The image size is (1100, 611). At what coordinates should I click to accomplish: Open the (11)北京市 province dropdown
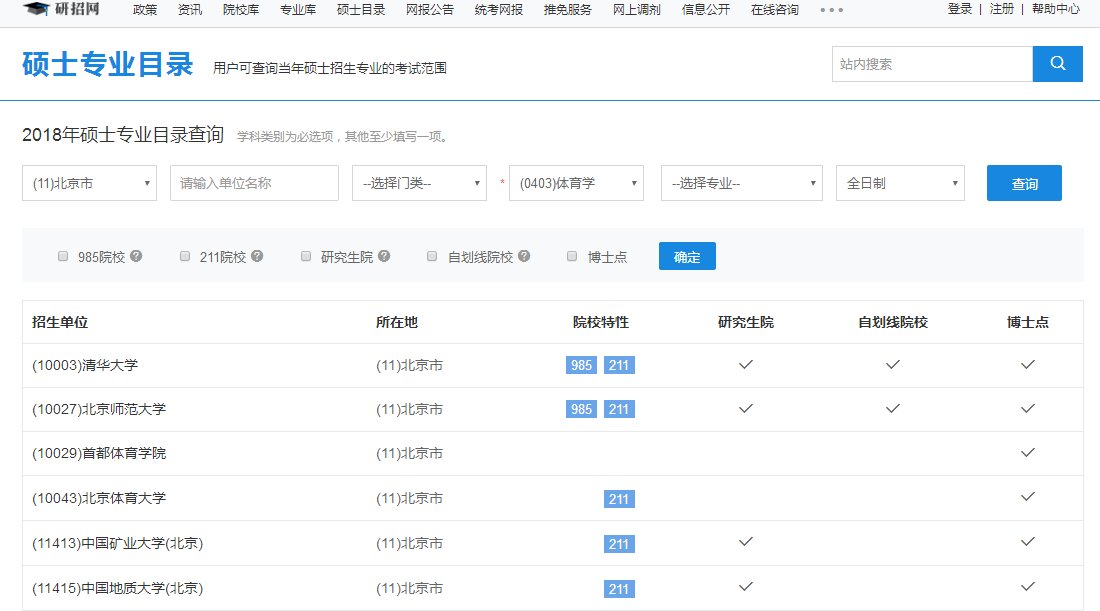click(x=88, y=183)
